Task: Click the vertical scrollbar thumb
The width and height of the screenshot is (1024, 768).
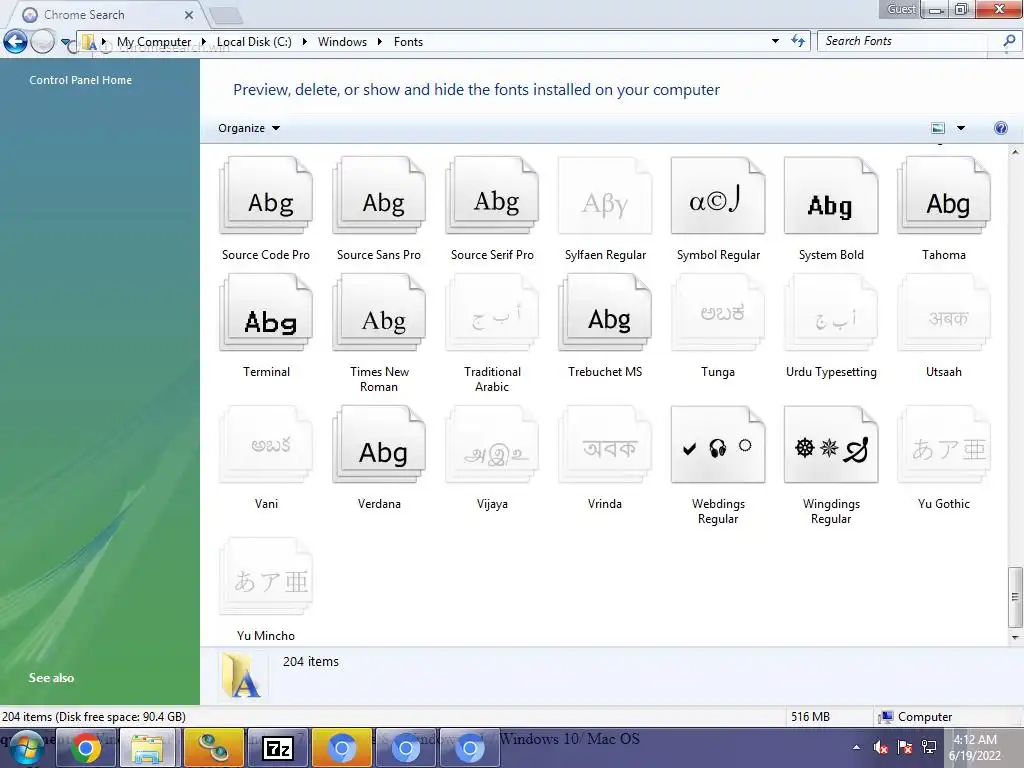Action: [x=1014, y=596]
